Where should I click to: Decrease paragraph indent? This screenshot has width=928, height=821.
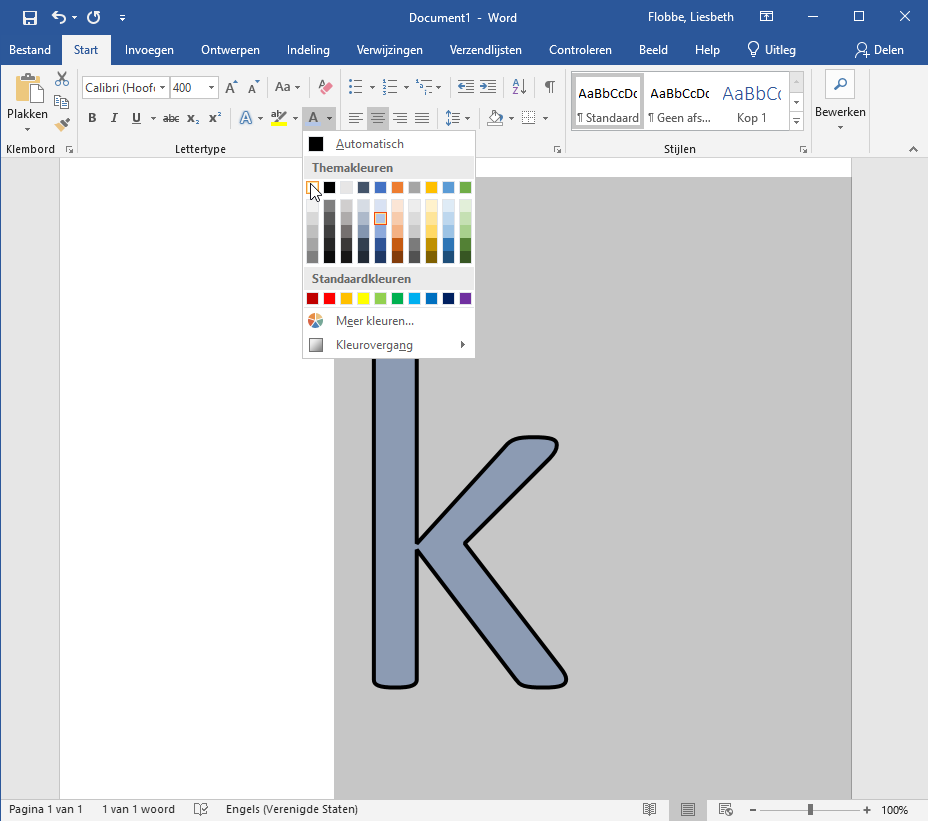click(466, 88)
